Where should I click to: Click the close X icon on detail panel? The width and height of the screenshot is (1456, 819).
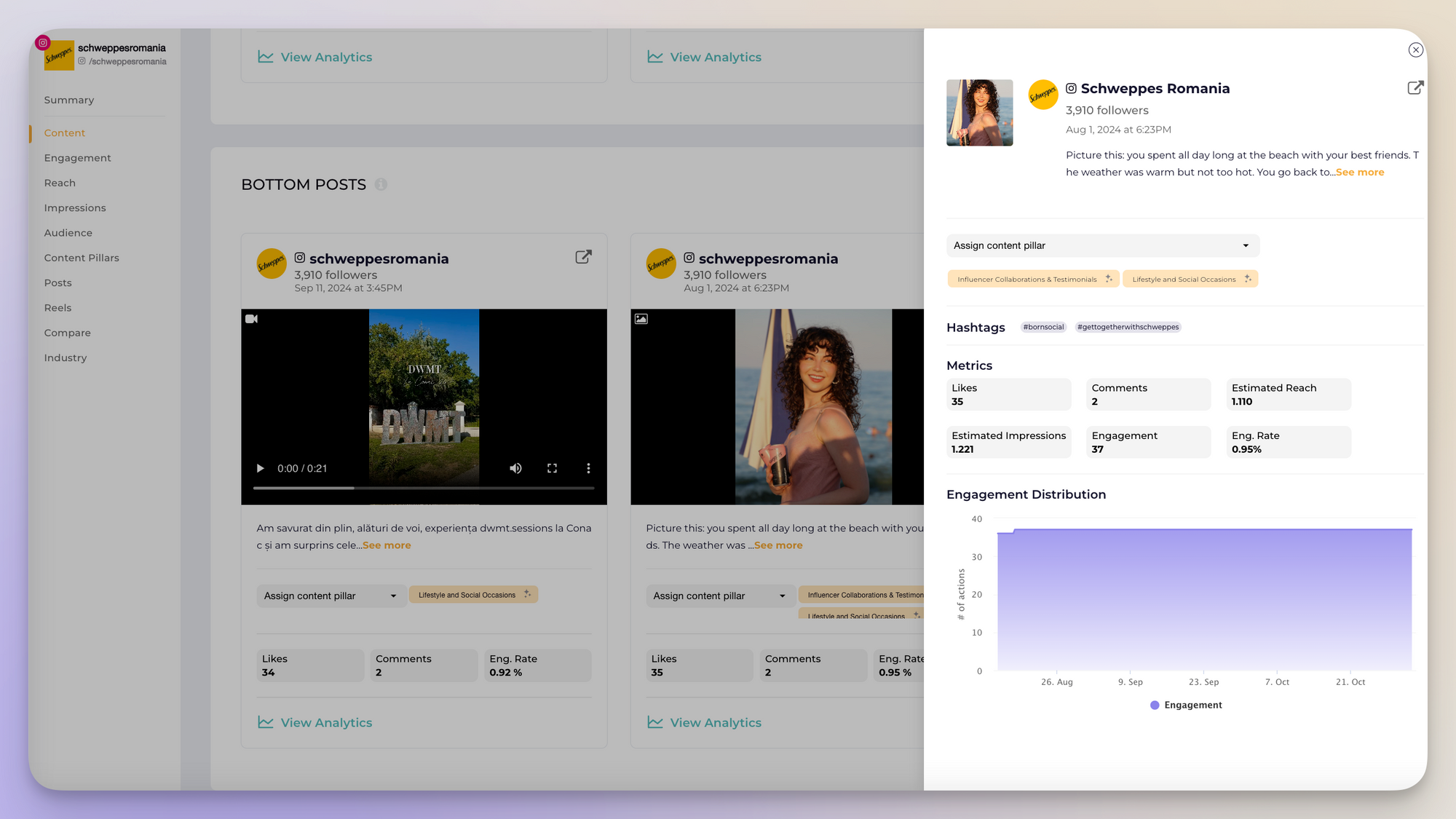tap(1417, 50)
